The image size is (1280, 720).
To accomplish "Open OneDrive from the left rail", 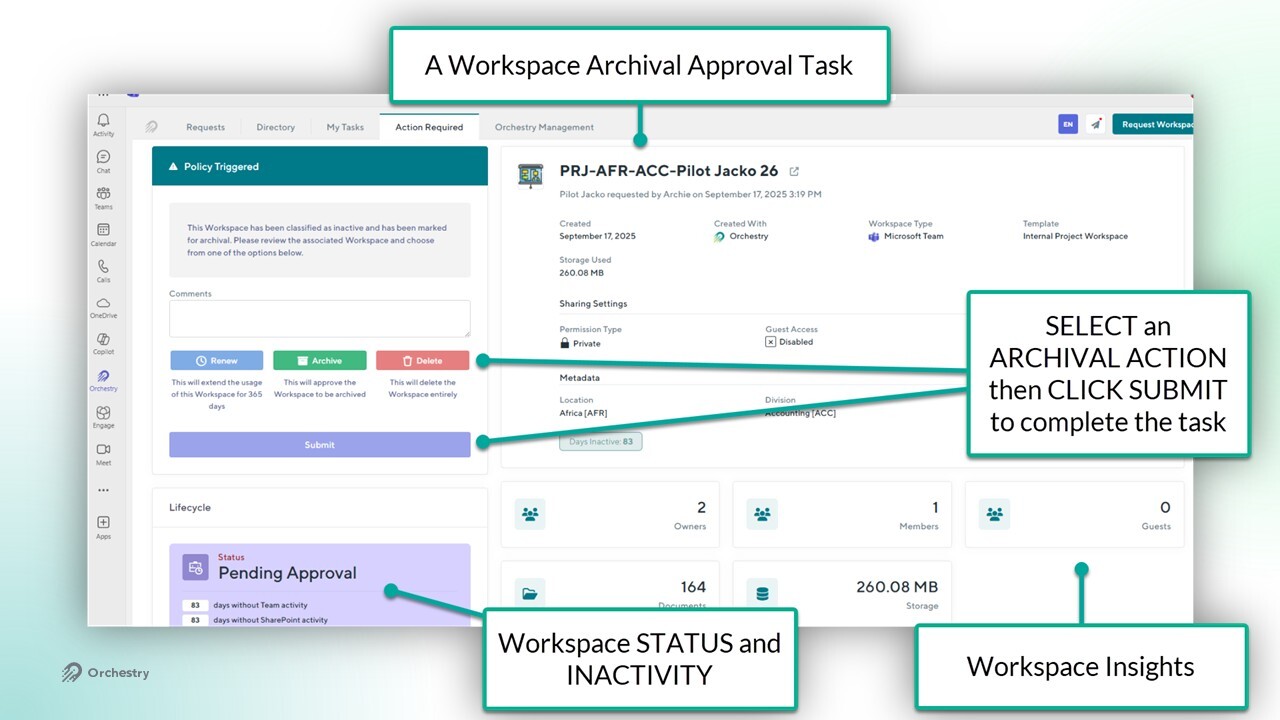I will (103, 307).
